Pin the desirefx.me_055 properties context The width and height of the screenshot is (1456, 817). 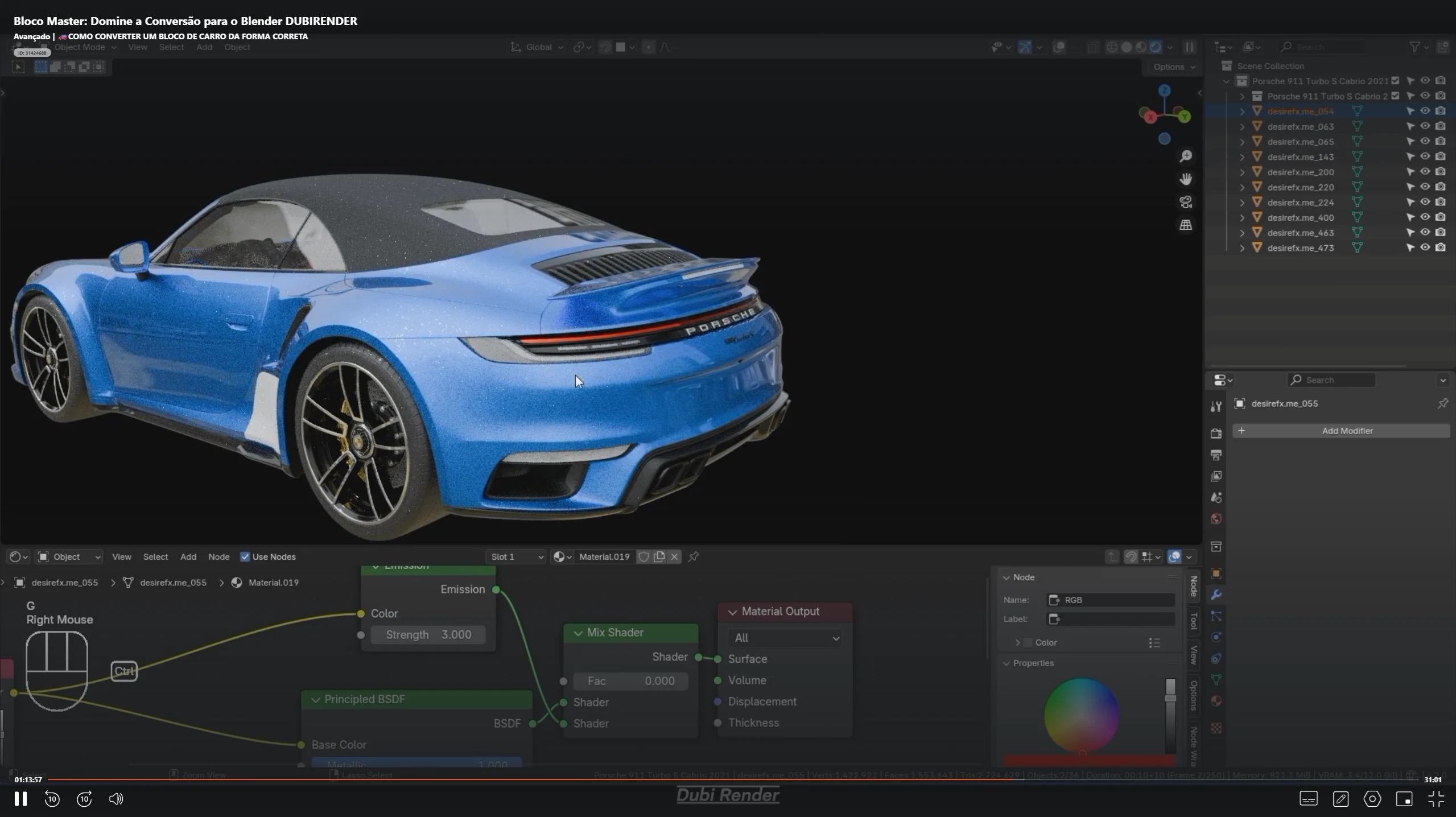tap(1442, 403)
